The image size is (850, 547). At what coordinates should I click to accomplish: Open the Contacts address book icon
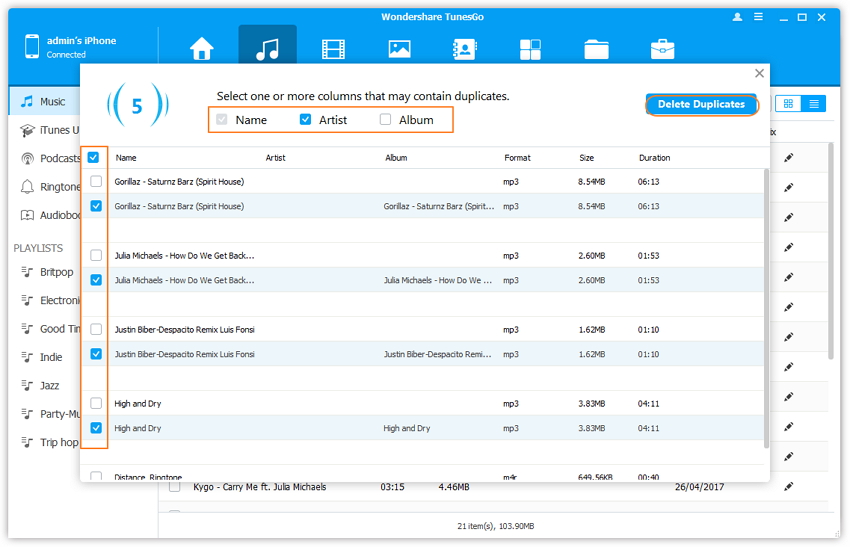pos(464,49)
